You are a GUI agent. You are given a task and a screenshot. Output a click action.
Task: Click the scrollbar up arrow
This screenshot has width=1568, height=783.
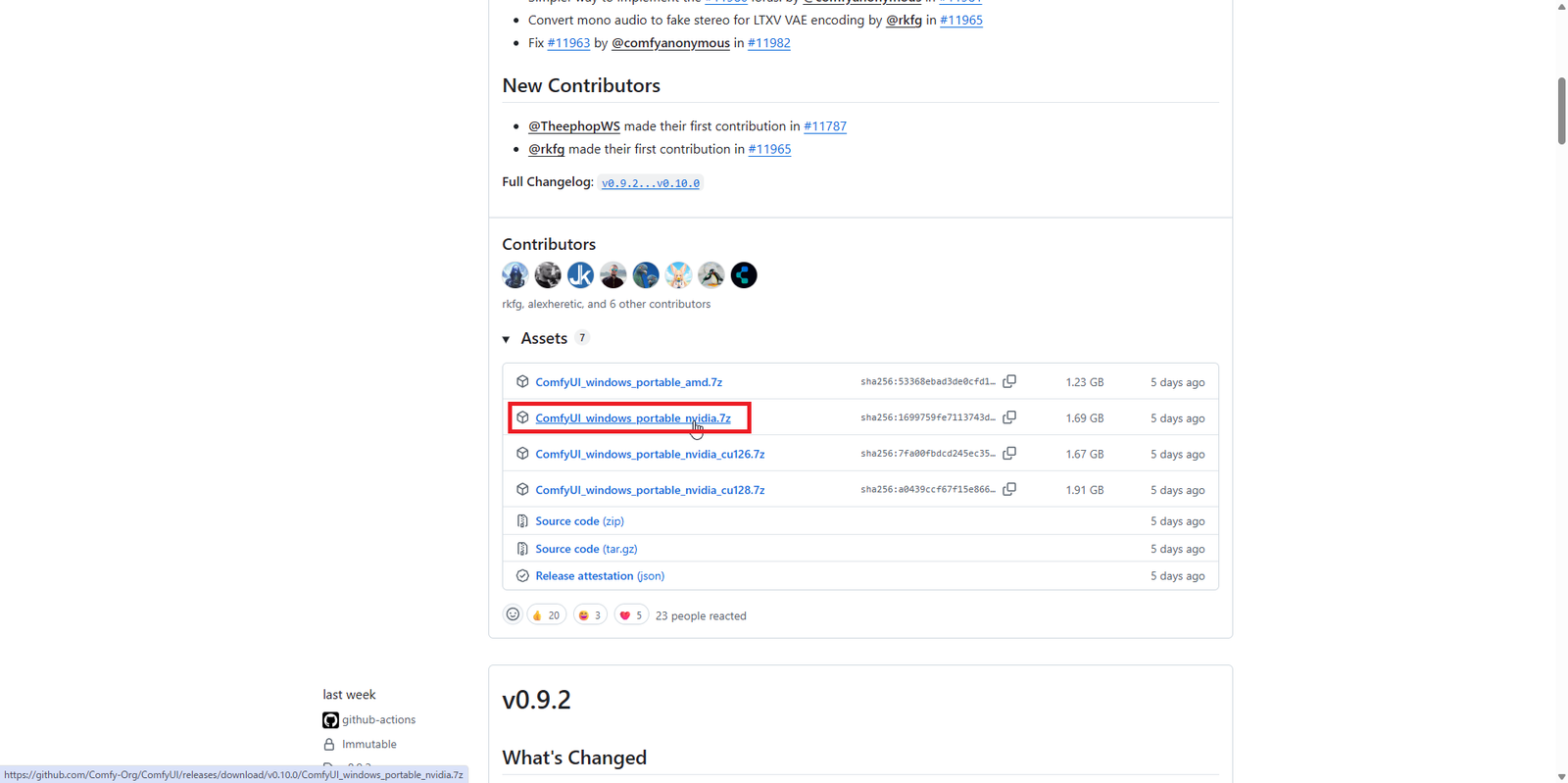pos(1561,6)
